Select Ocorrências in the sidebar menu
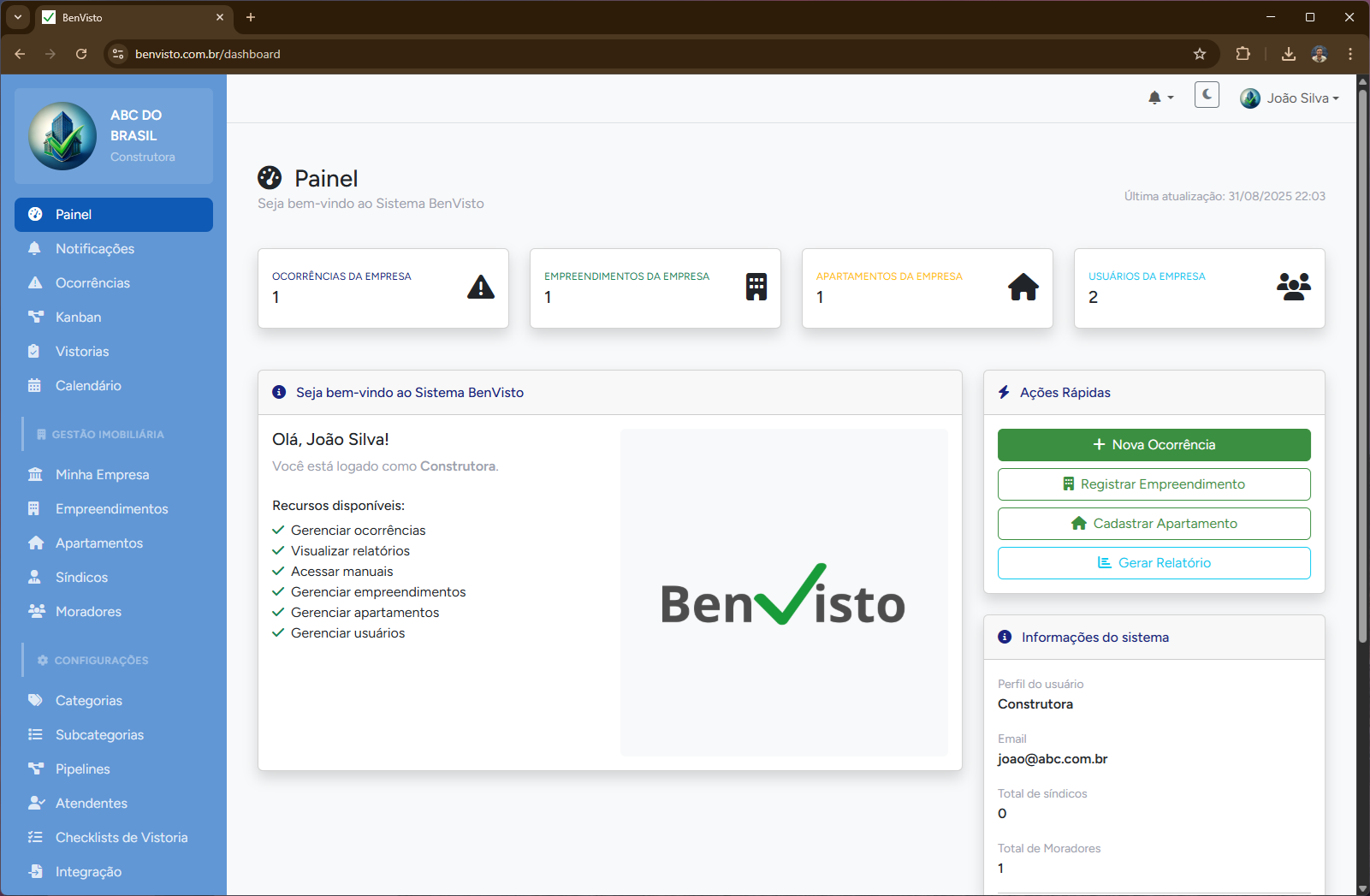 [x=92, y=282]
